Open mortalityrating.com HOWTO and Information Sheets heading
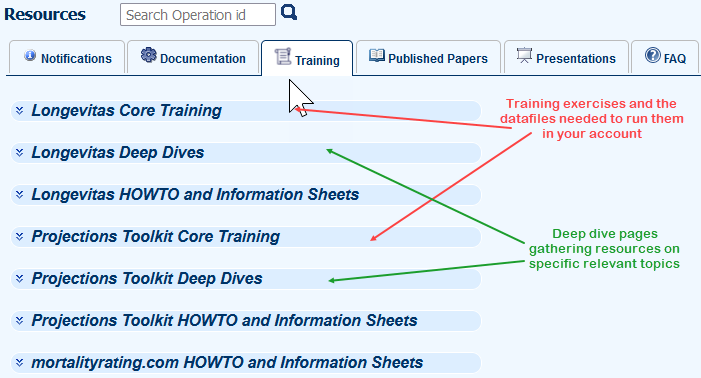Screen dimensions: 701x378 227,362
